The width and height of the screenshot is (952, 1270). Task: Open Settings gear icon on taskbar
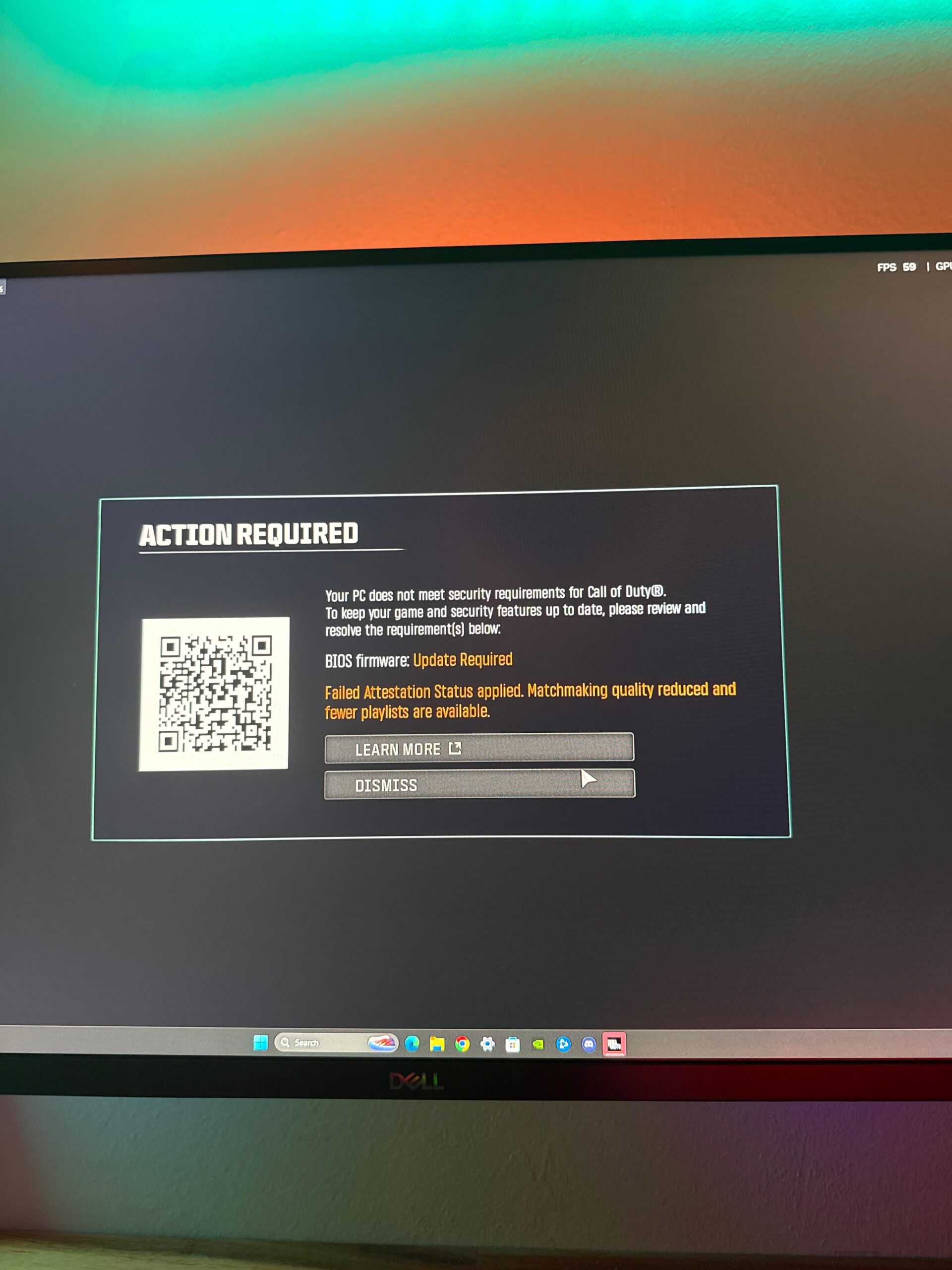pyautogui.click(x=487, y=1044)
